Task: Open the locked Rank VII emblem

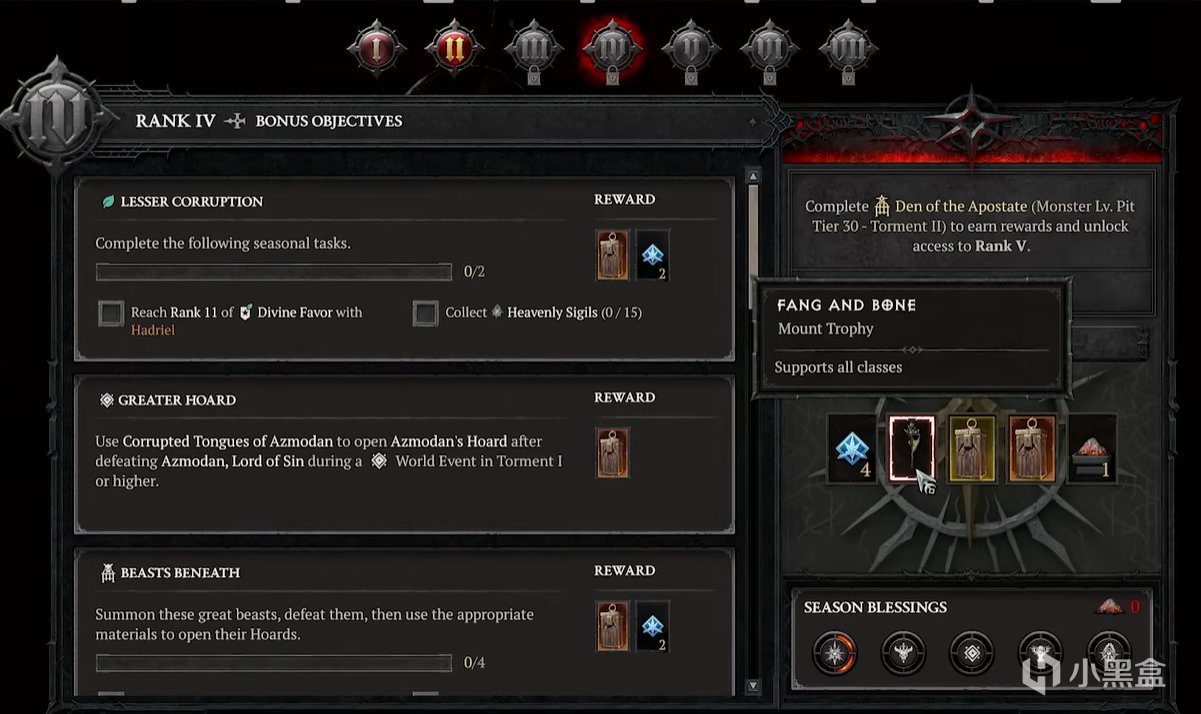Action: [x=848, y=50]
